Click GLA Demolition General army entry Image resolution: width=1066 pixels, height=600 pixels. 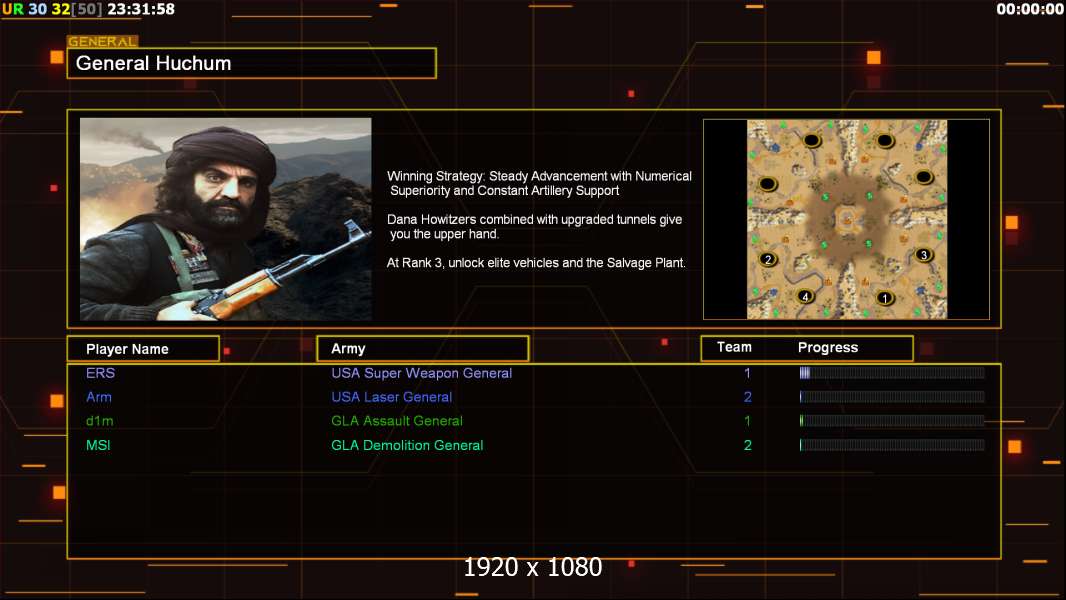click(x=407, y=445)
